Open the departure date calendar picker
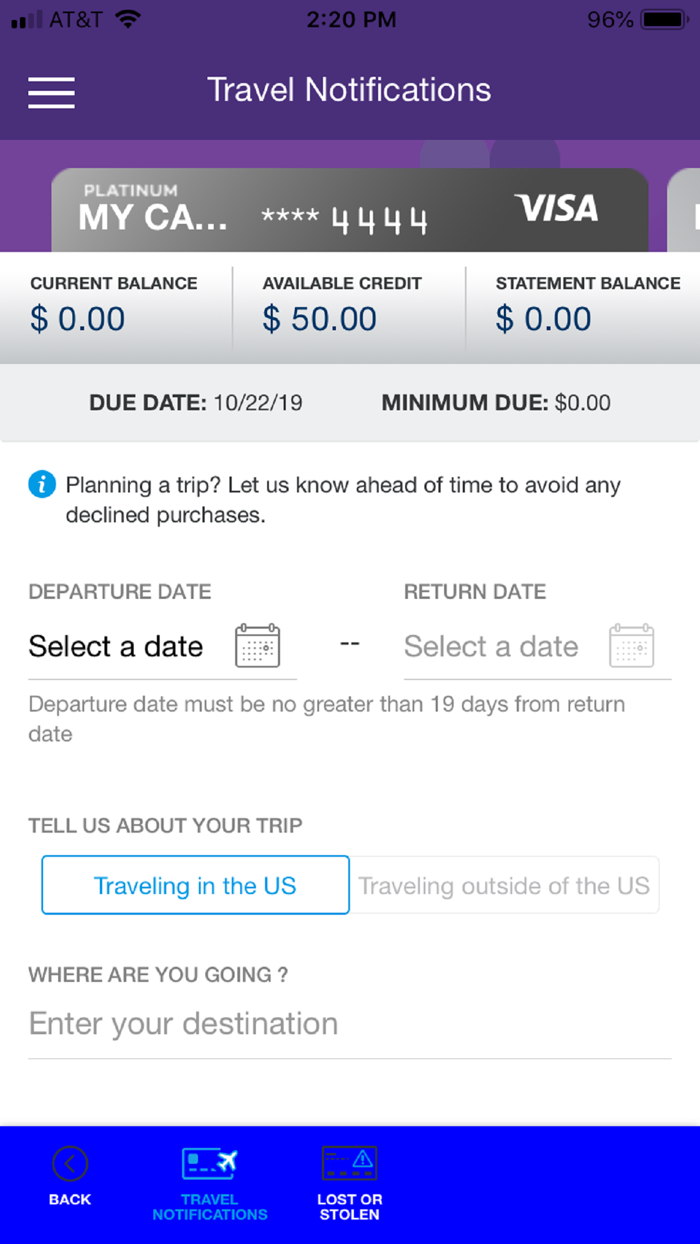This screenshot has height=1244, width=700. click(257, 646)
